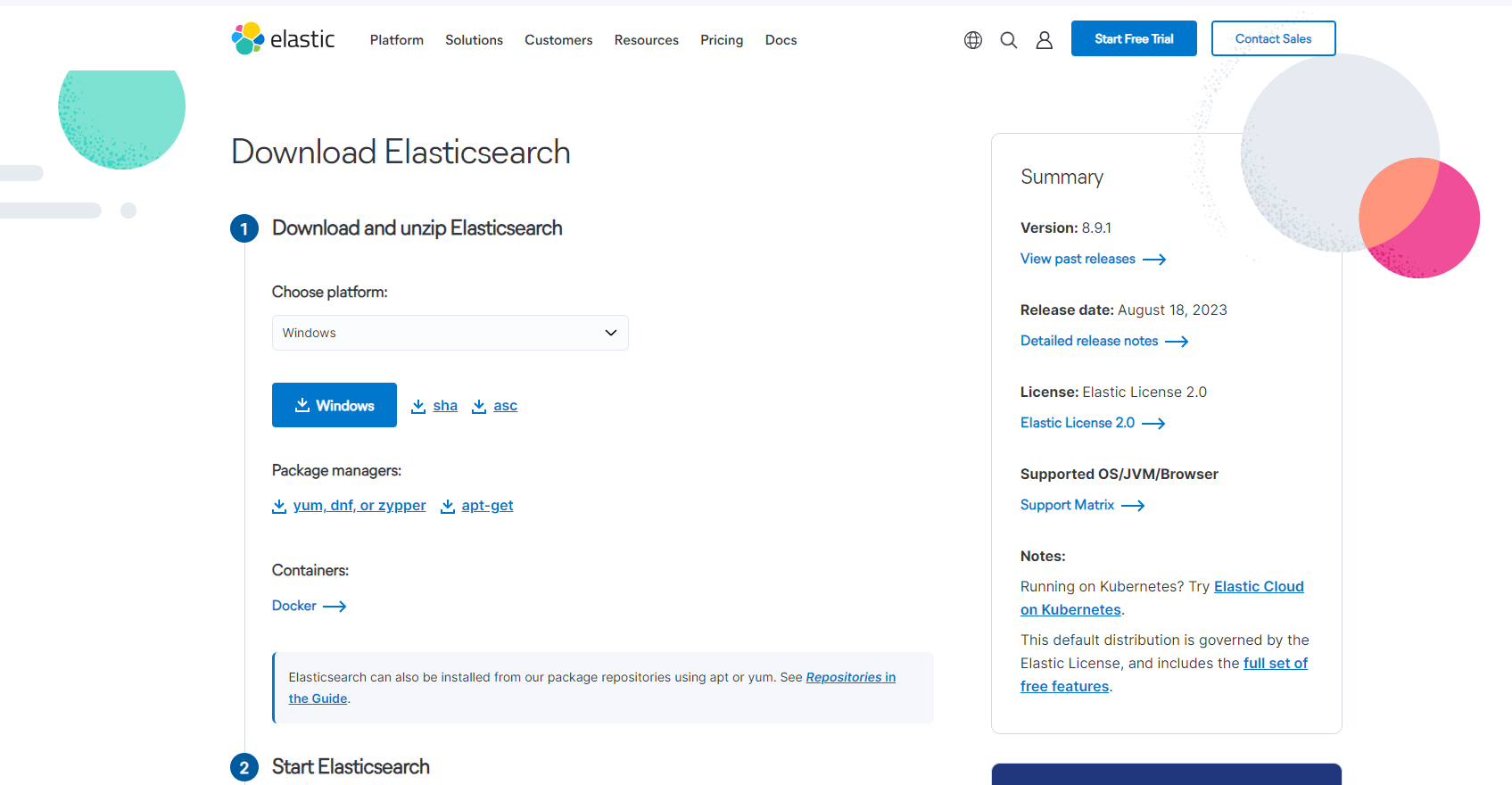1512x785 pixels.
Task: Click the Download Elasticsearch heading
Action: (x=401, y=152)
